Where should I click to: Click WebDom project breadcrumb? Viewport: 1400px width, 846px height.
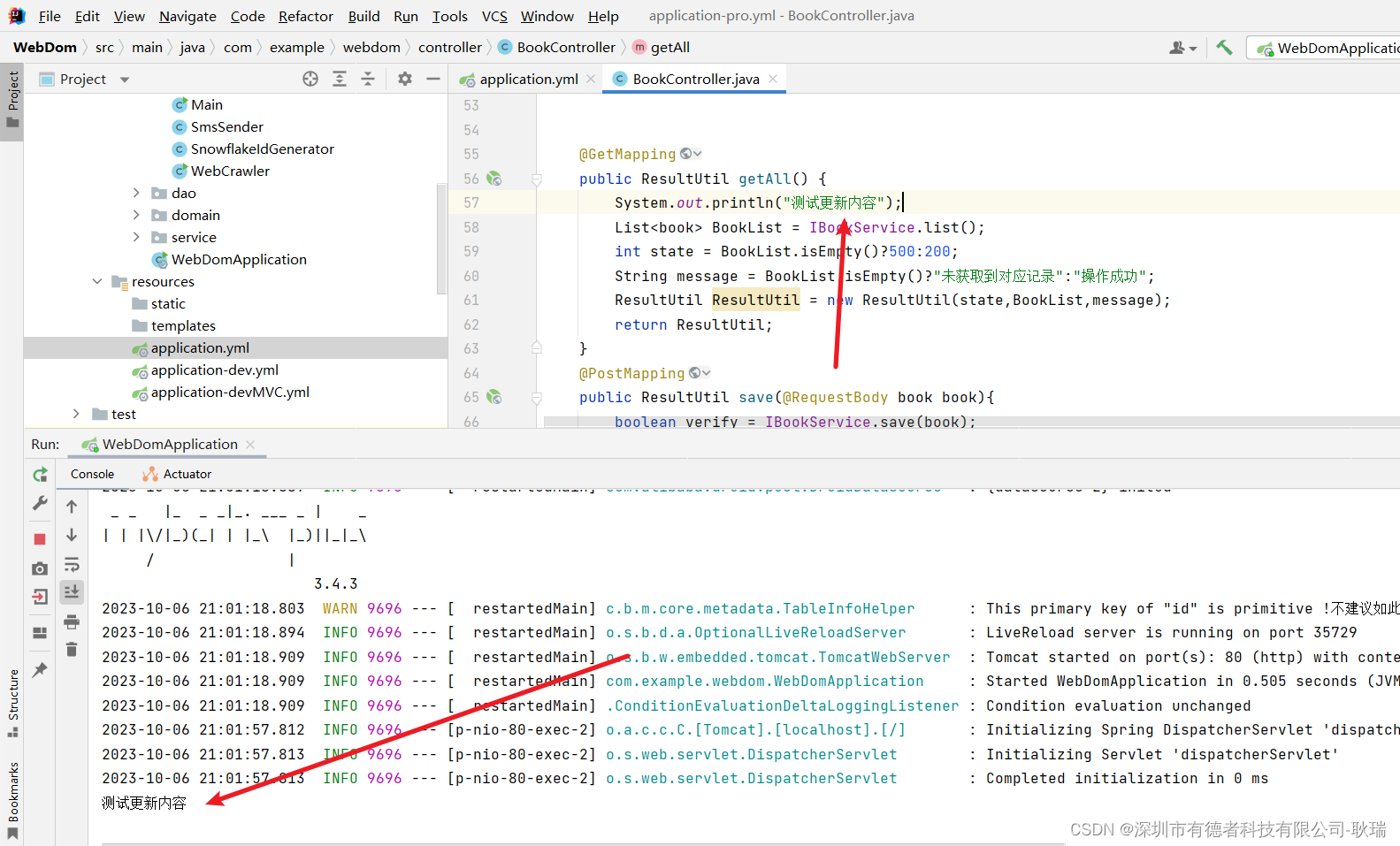[45, 47]
